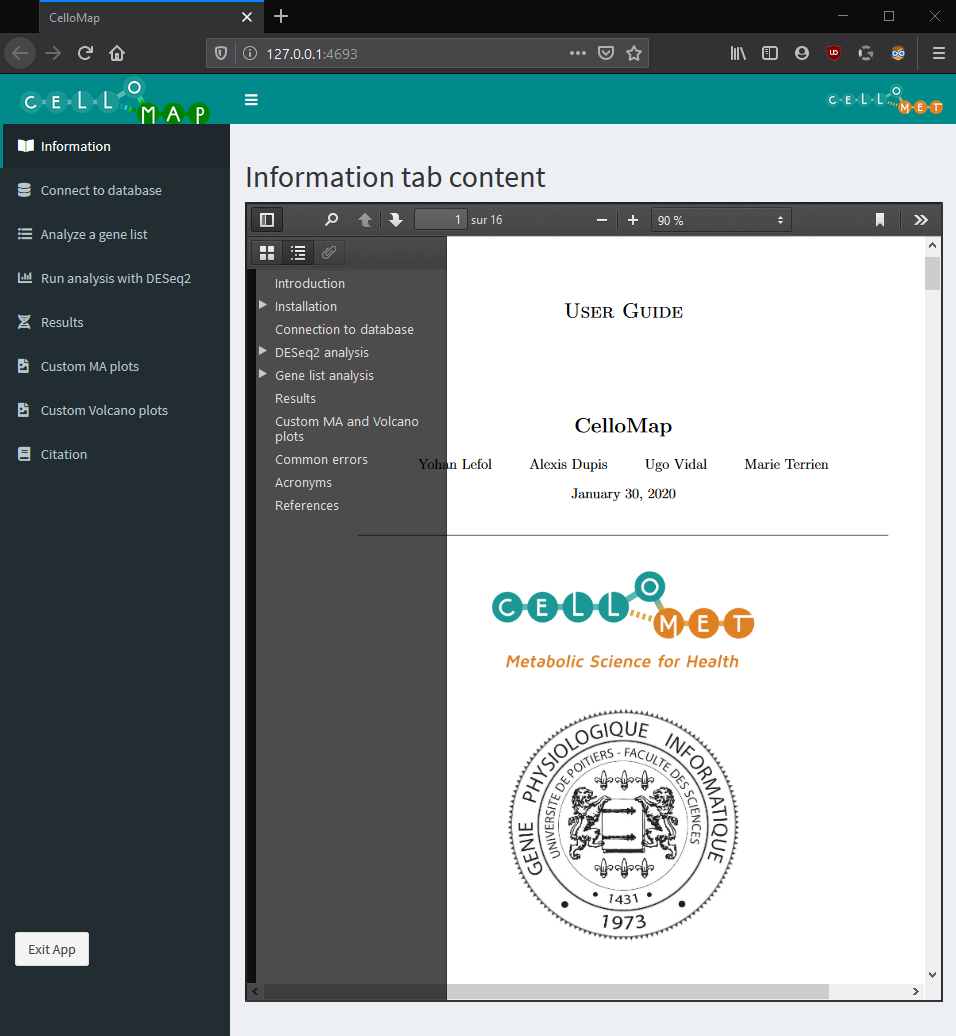This screenshot has width=956, height=1036.
Task: Toggle the PDF viewer sidebar
Action: point(267,220)
